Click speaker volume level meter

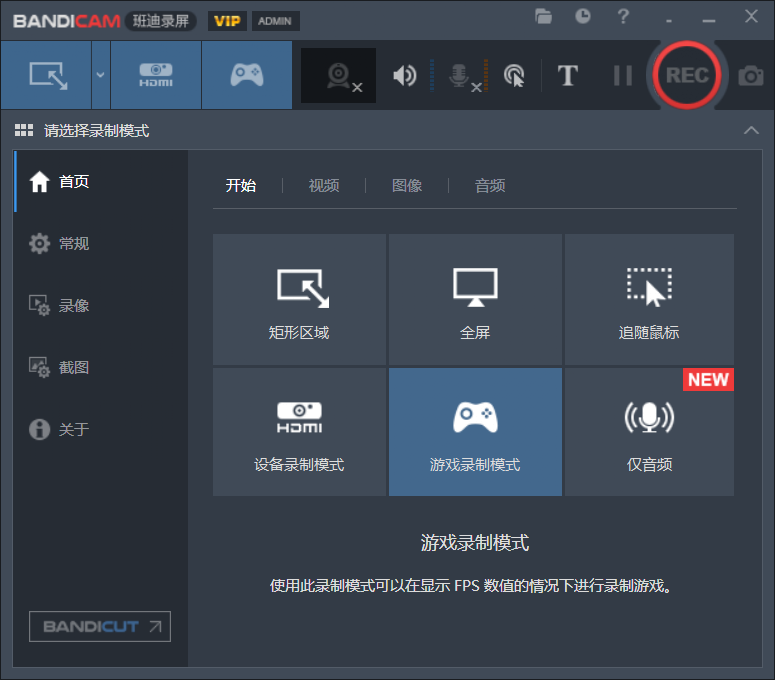click(432, 76)
